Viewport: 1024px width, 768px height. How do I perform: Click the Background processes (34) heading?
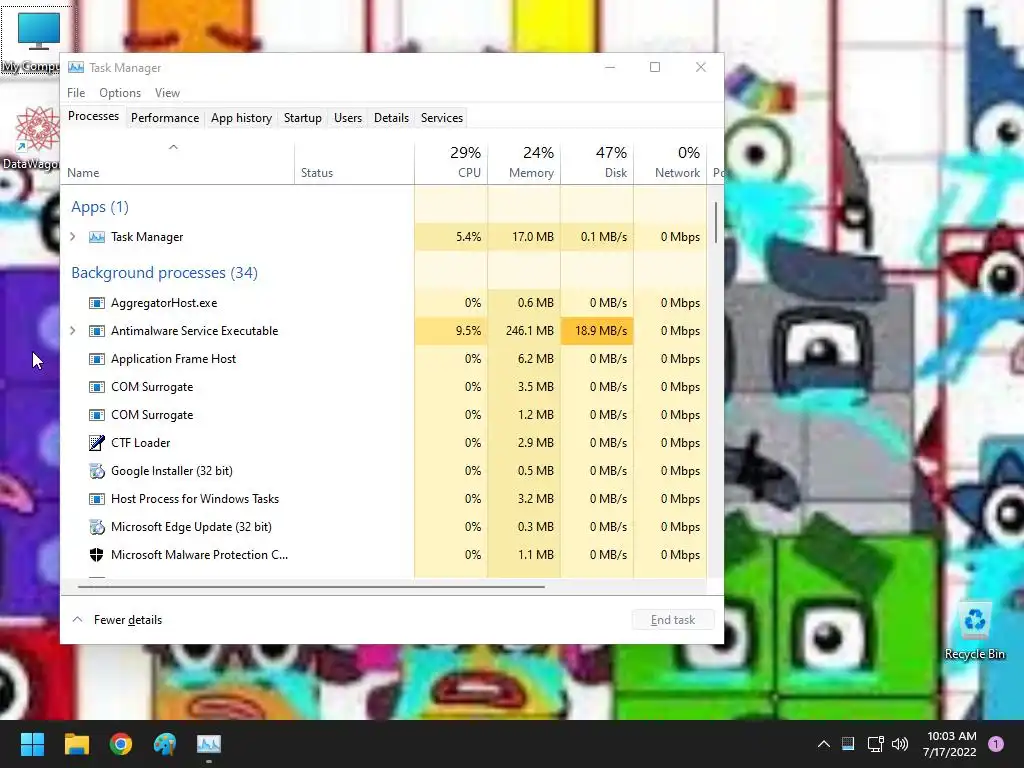(x=165, y=272)
